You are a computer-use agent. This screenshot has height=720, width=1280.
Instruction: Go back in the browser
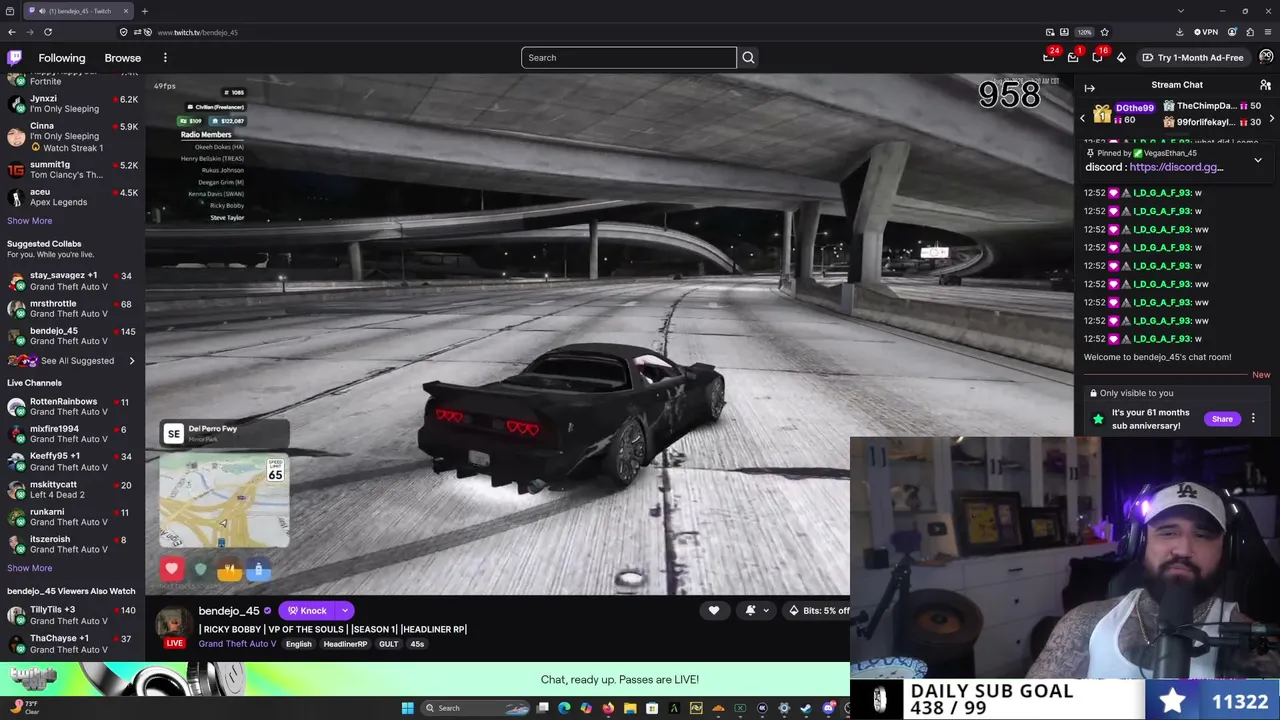pos(12,32)
